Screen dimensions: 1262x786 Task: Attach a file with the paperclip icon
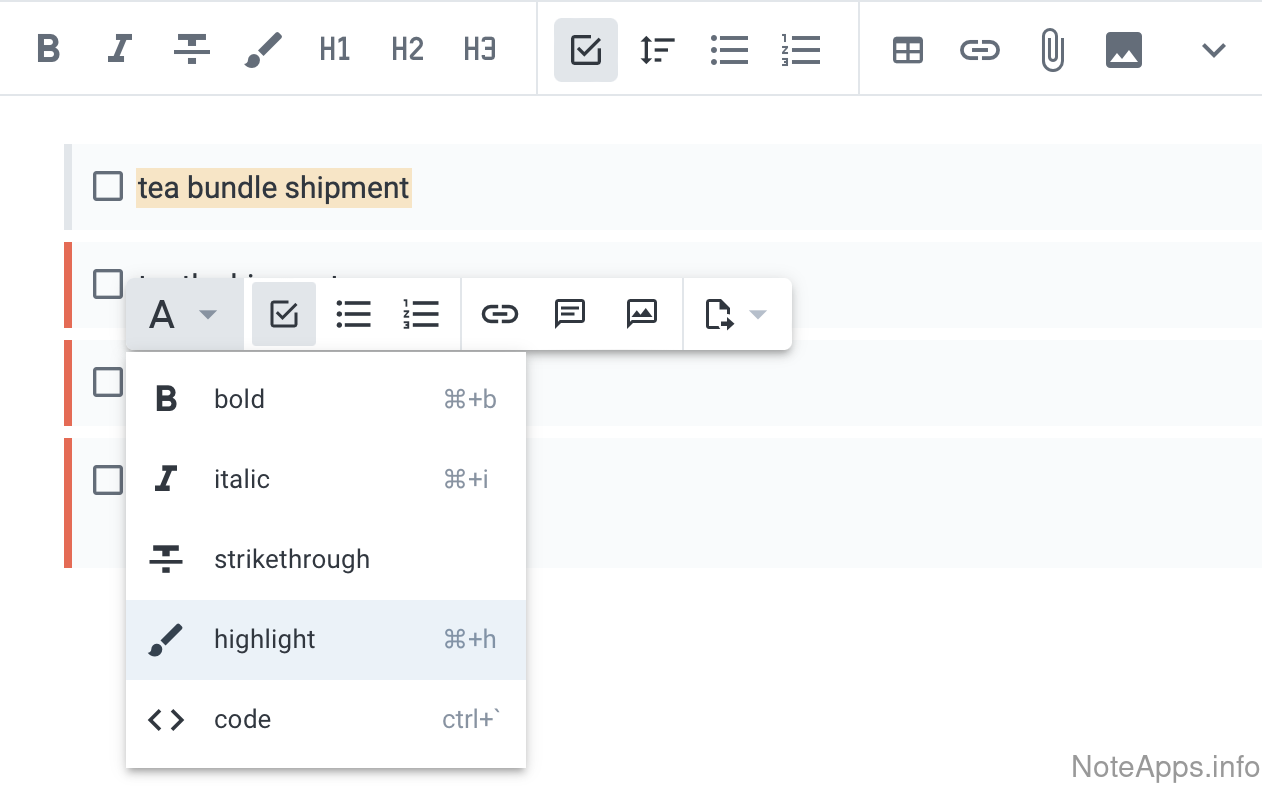pyautogui.click(x=1051, y=49)
